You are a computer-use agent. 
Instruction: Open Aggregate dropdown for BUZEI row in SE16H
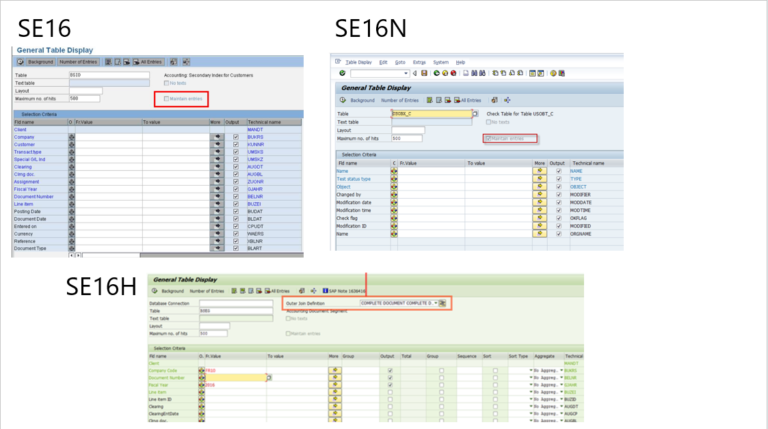click(x=561, y=392)
